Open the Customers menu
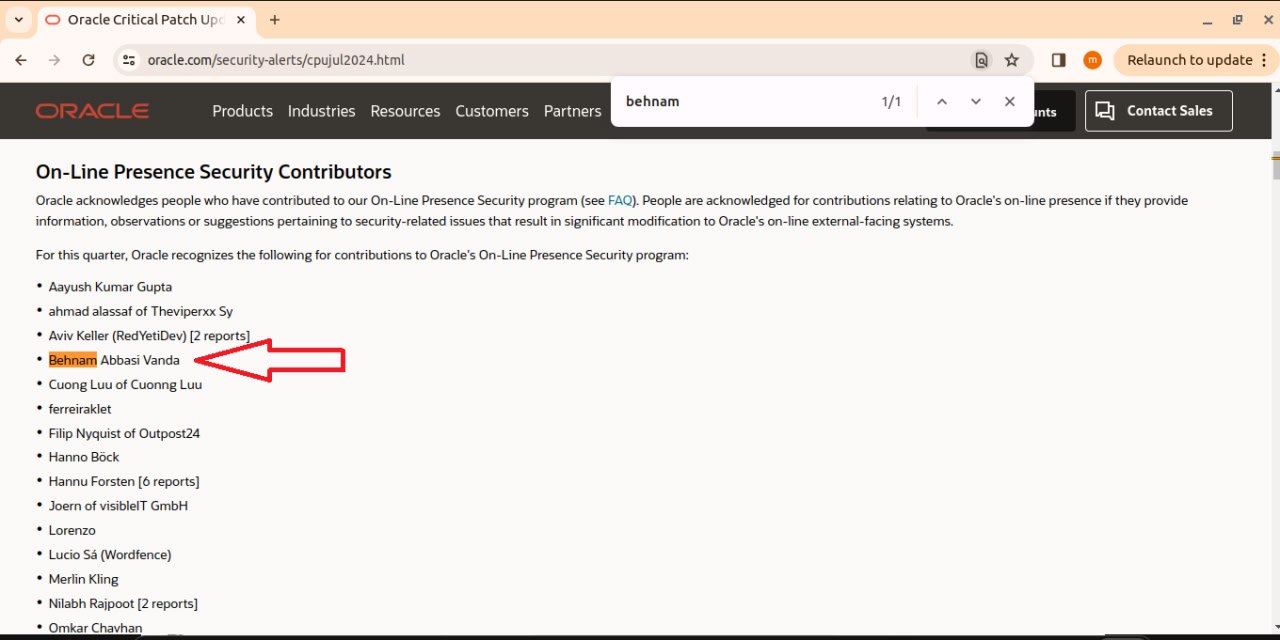 click(x=492, y=111)
